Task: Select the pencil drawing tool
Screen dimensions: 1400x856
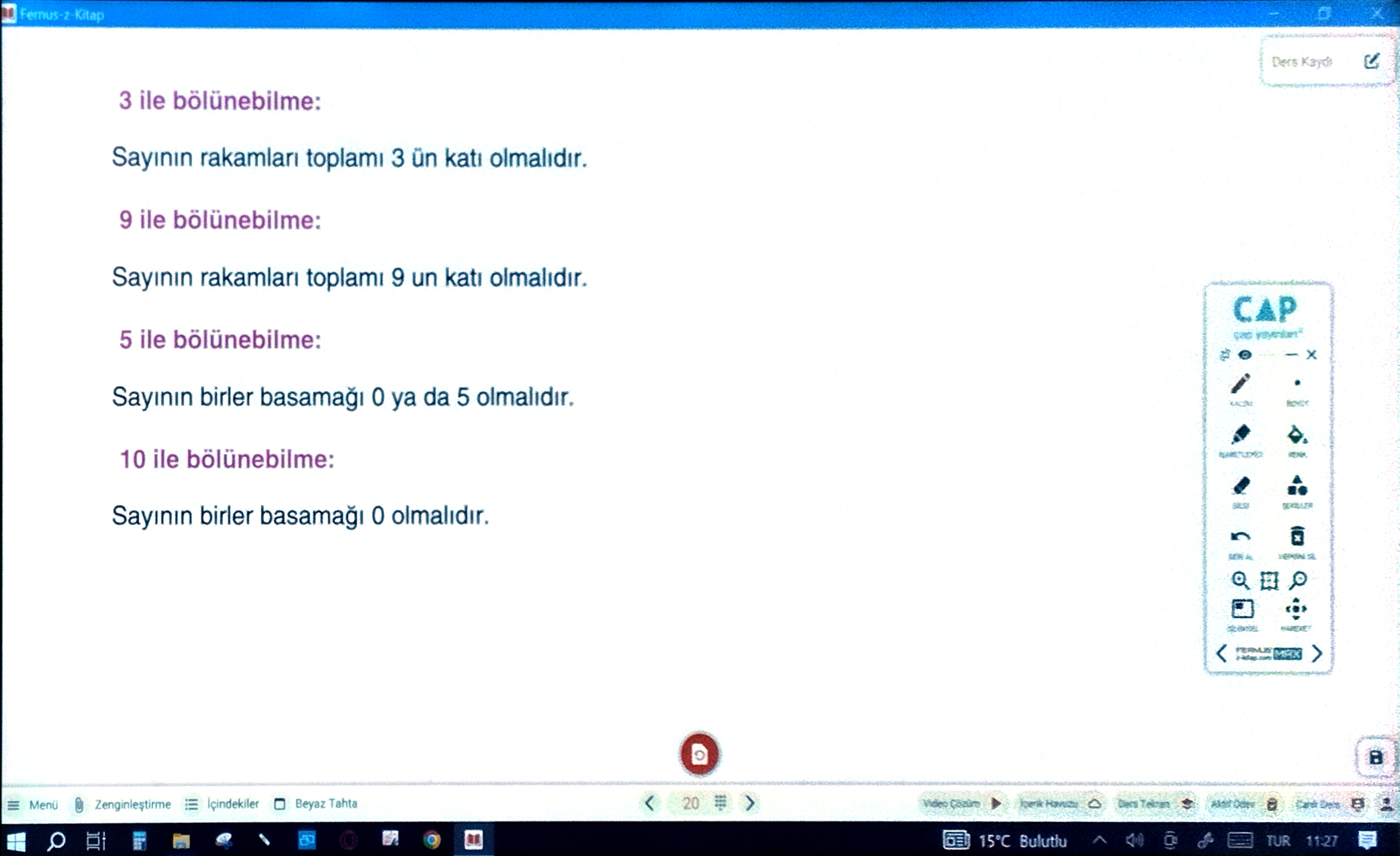Action: (1240, 385)
